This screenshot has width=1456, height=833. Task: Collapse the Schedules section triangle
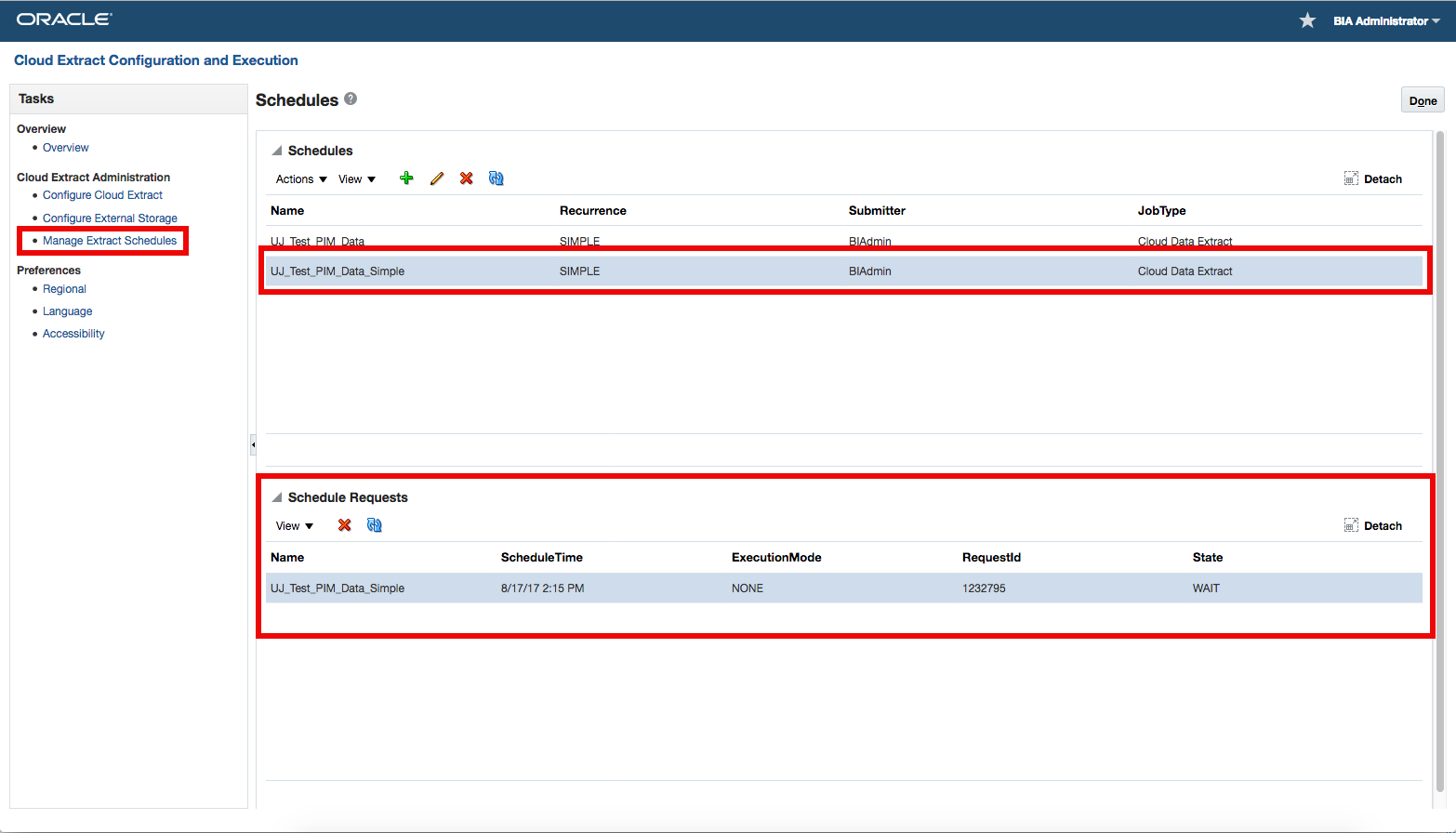(276, 151)
